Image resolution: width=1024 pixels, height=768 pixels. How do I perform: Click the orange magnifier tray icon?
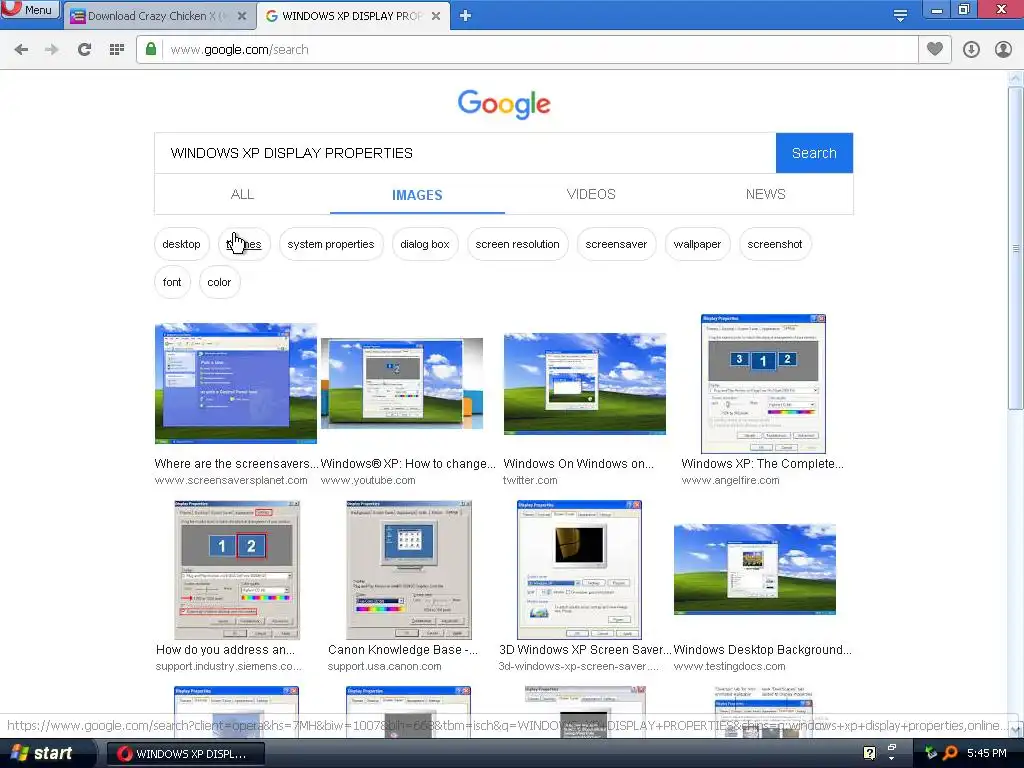950,753
